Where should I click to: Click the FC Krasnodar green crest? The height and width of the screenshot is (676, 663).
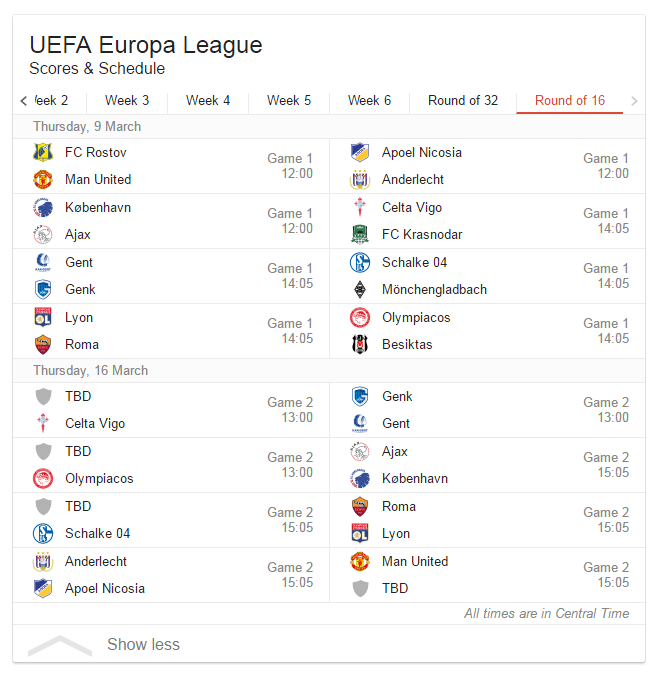pyautogui.click(x=360, y=235)
